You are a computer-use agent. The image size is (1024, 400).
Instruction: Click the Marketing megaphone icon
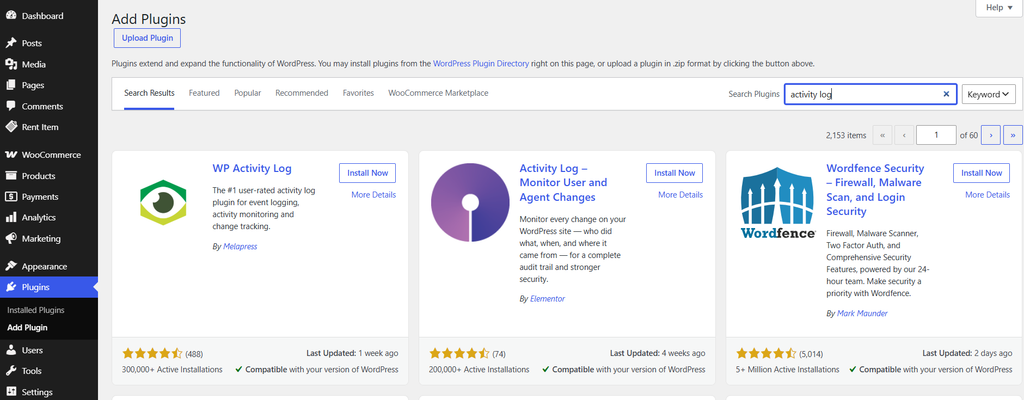pos(10,239)
